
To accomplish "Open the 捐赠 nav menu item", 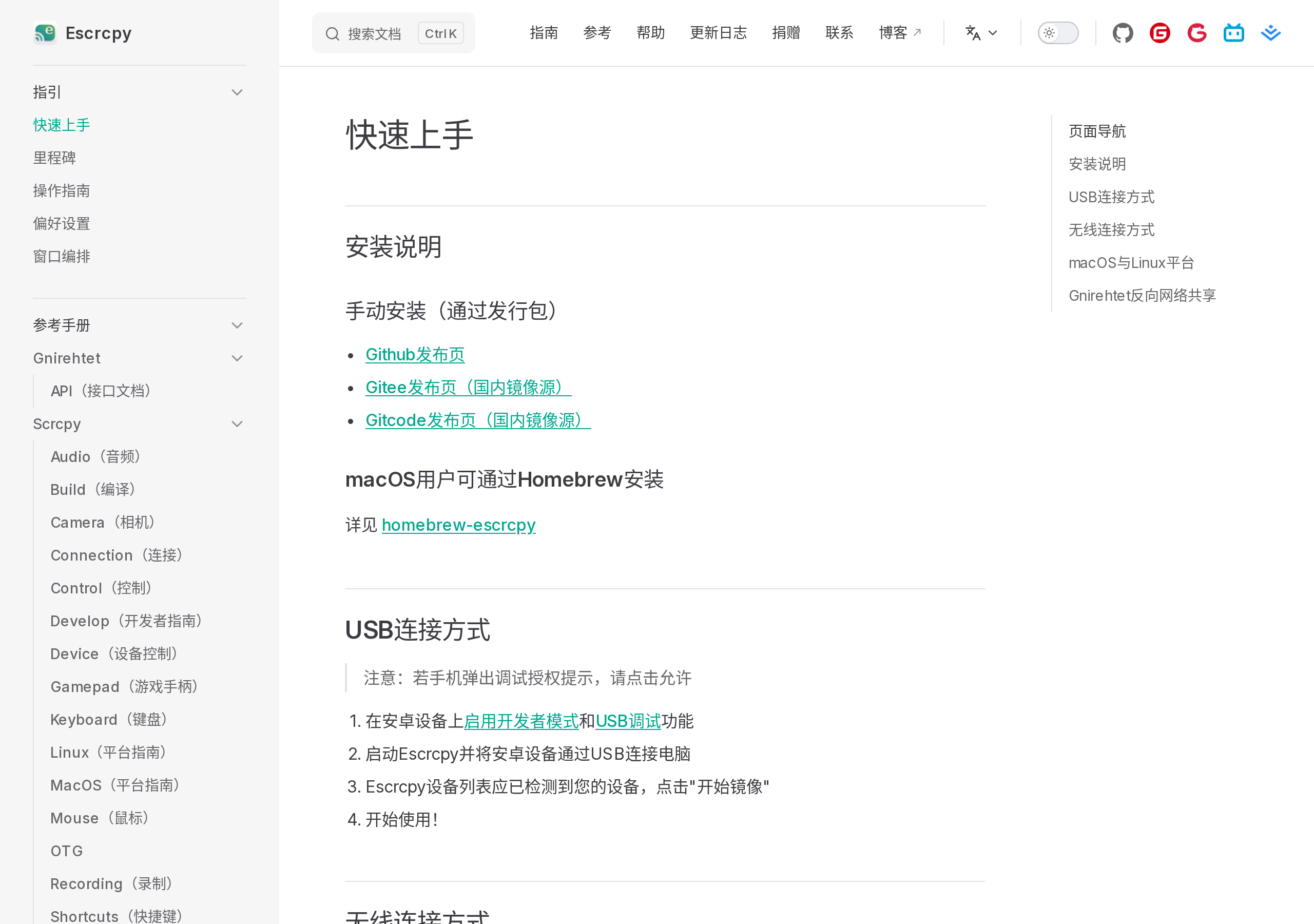I will click(x=786, y=33).
